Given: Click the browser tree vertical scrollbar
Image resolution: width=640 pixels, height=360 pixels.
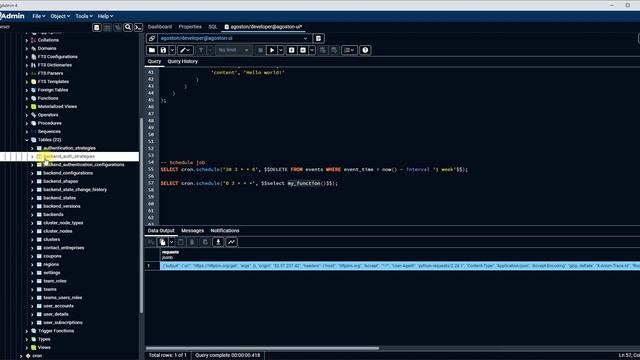Looking at the screenshot, I should tap(142, 216).
